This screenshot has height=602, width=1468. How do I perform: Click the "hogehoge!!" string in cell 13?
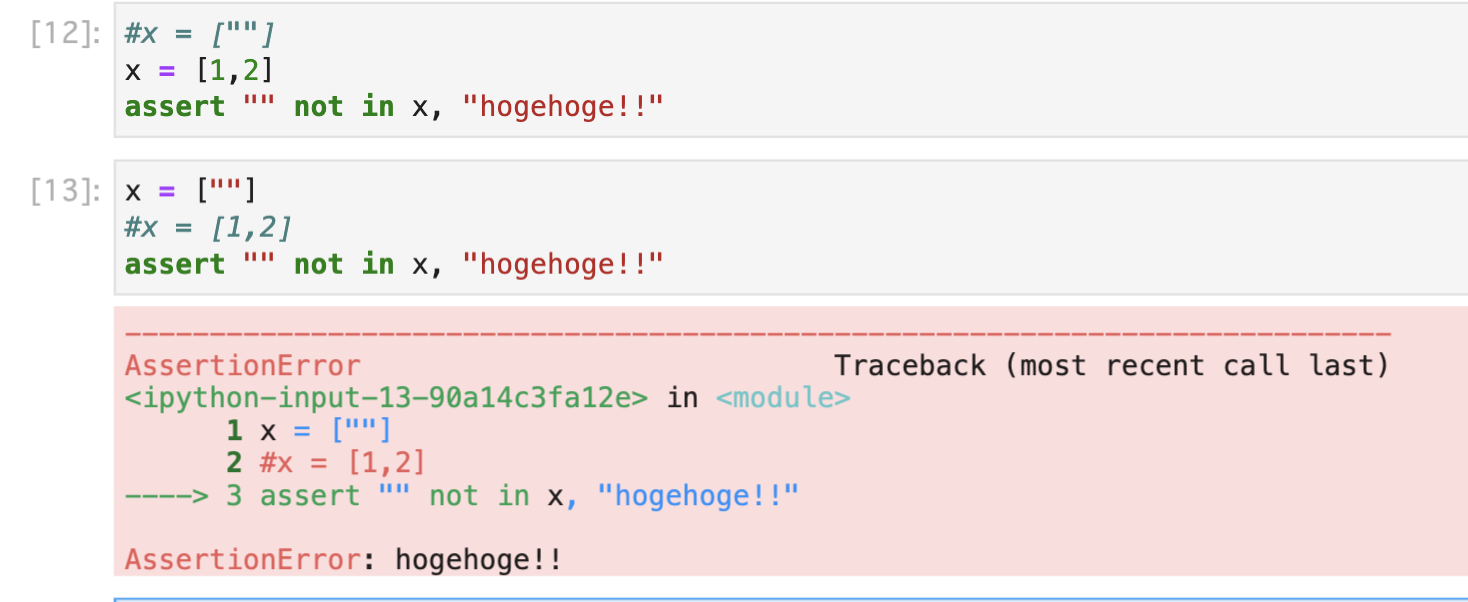(x=563, y=265)
